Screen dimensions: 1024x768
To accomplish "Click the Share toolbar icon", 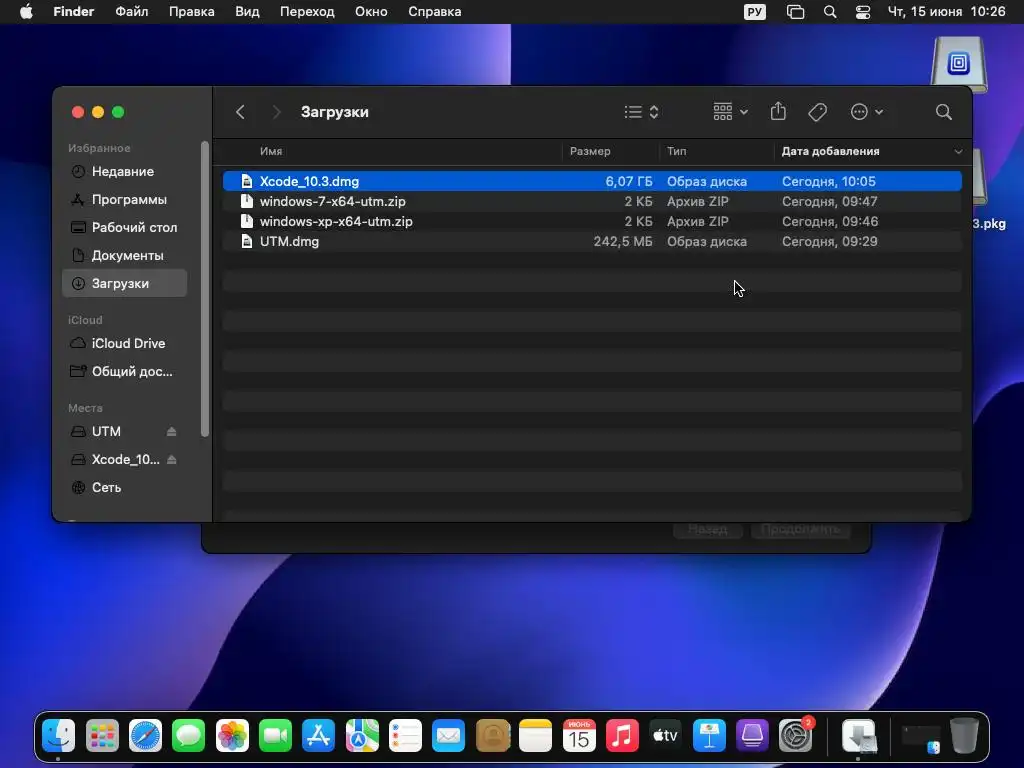I will coord(778,112).
